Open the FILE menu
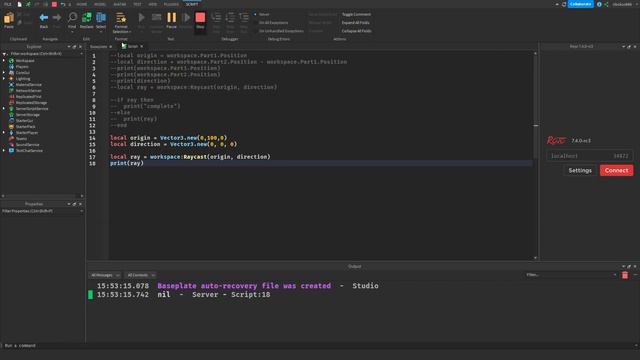Image resolution: width=640 pixels, height=360 pixels. point(8,4)
